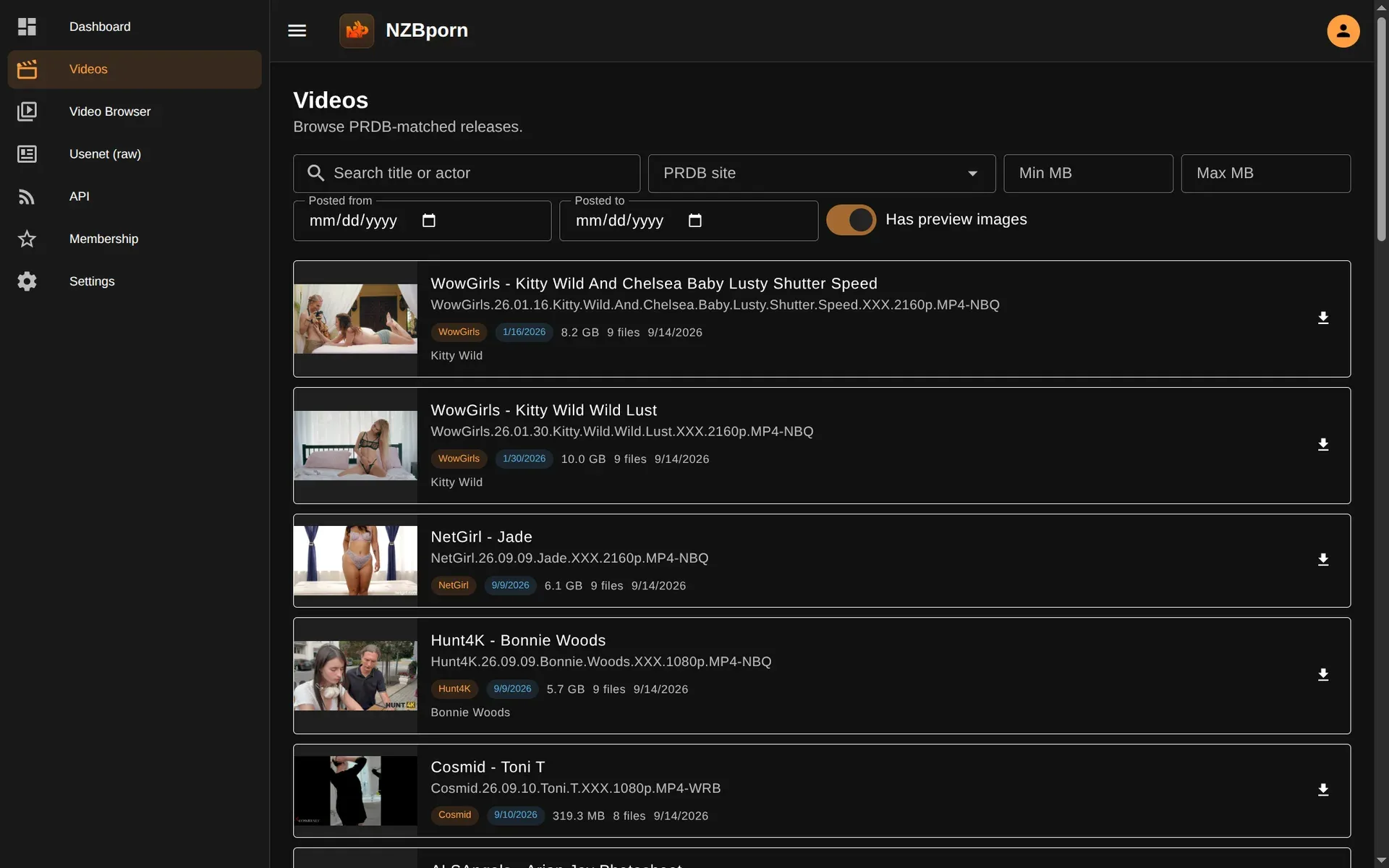Download the Hunt4K - Bonnie Woods release
Screen dimensions: 1389x868
(1323, 675)
